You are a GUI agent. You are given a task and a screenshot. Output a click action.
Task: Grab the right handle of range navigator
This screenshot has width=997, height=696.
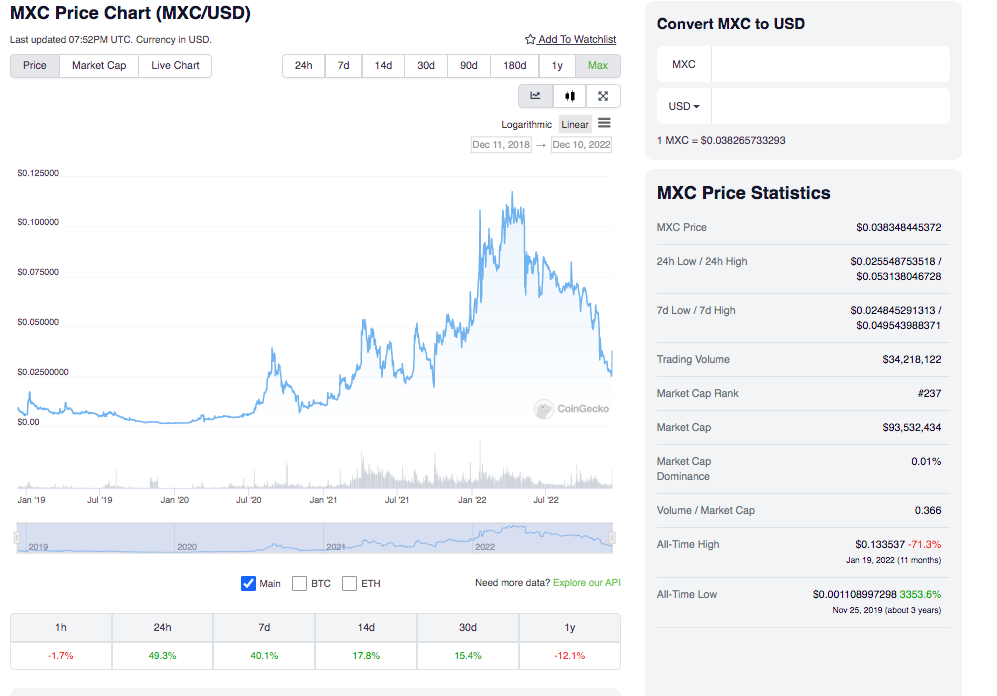pyautogui.click(x=613, y=539)
